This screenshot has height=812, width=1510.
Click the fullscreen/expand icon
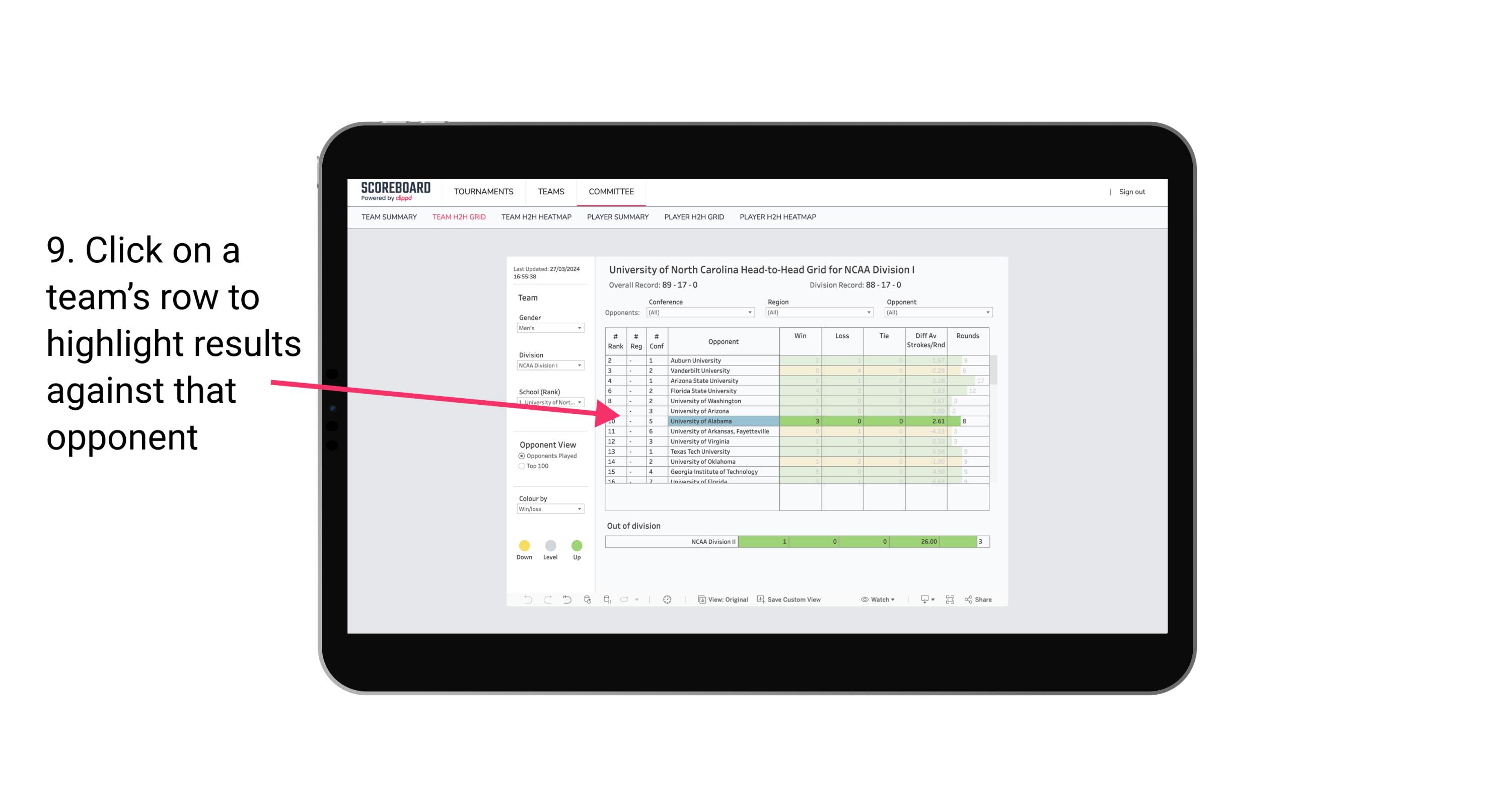(x=950, y=600)
